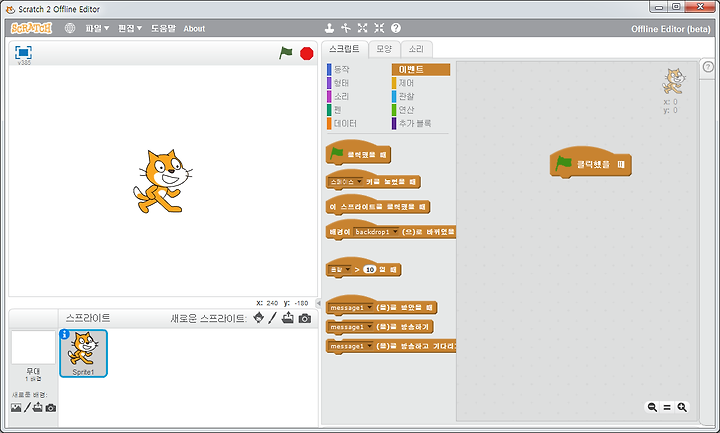Stop project with red stop button
The height and width of the screenshot is (433, 720).
coord(307,53)
